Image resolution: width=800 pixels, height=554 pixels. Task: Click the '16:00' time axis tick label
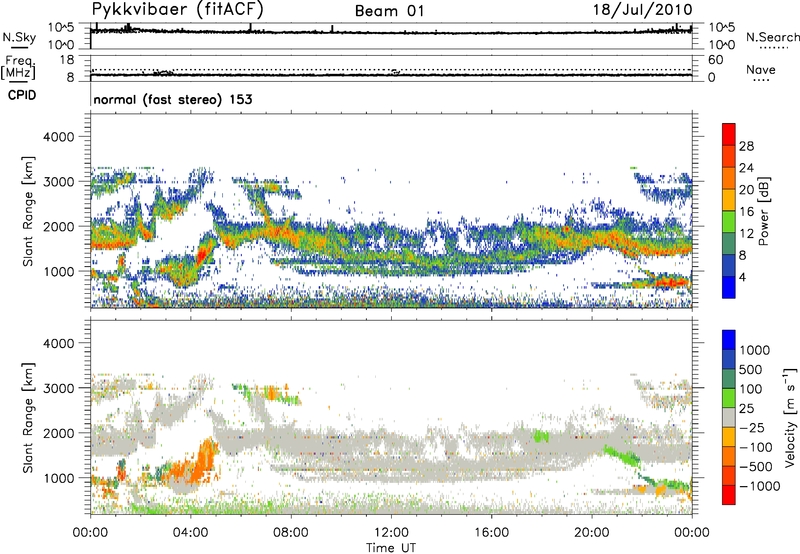tap(491, 533)
